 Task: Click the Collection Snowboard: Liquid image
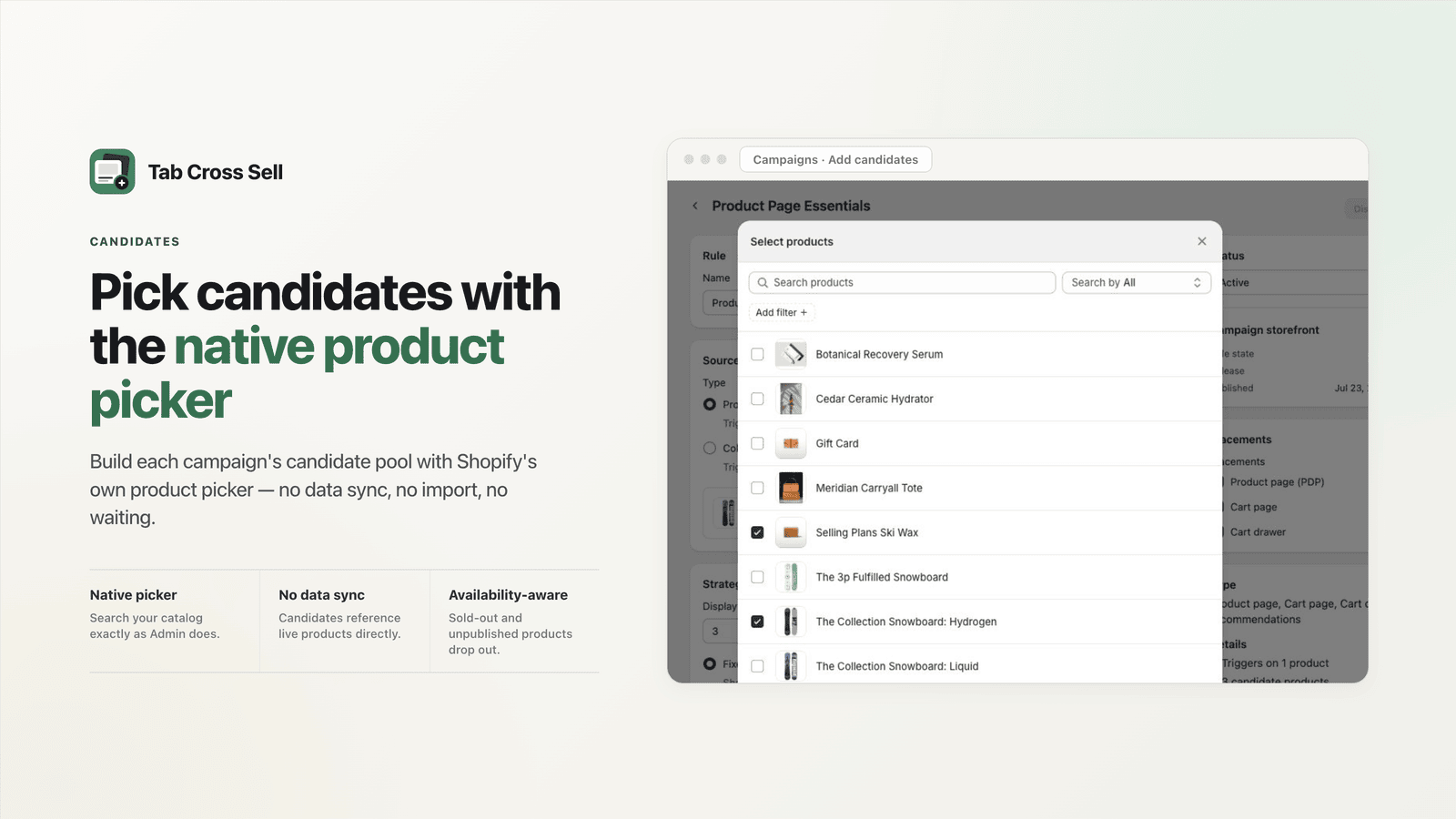point(791,666)
